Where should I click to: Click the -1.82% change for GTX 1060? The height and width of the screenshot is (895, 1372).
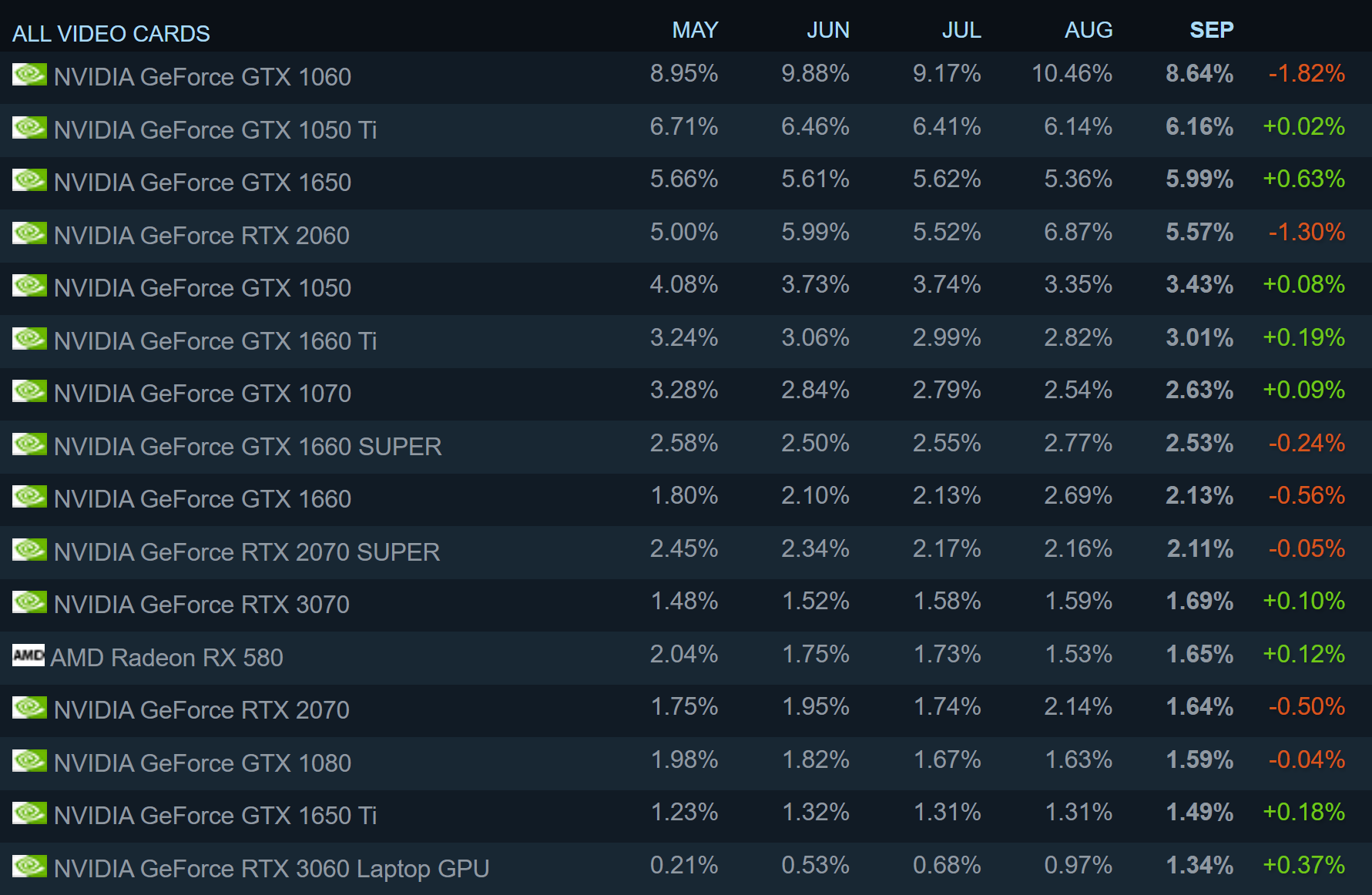coord(1307,74)
